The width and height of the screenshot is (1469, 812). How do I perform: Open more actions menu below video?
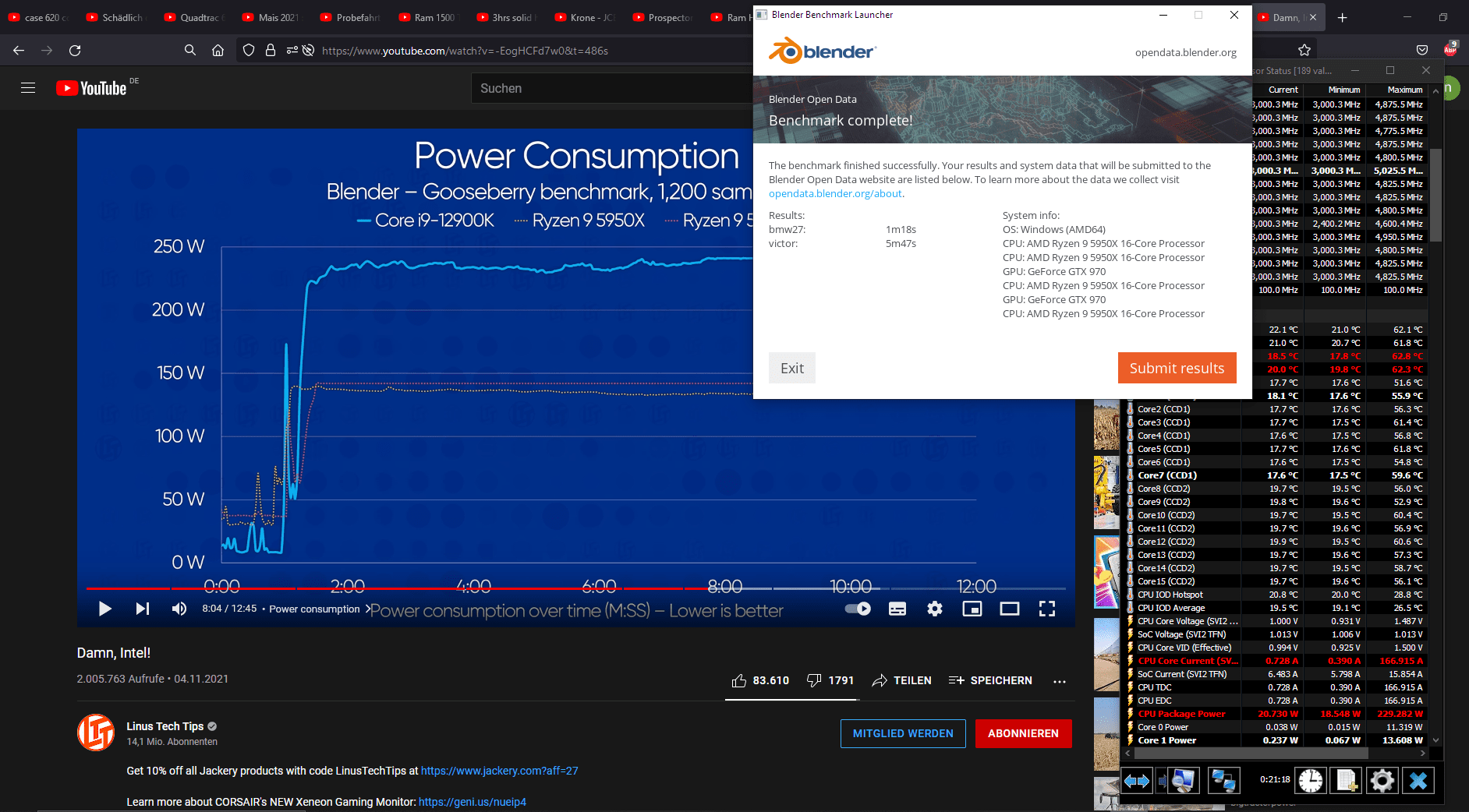coord(1060,681)
